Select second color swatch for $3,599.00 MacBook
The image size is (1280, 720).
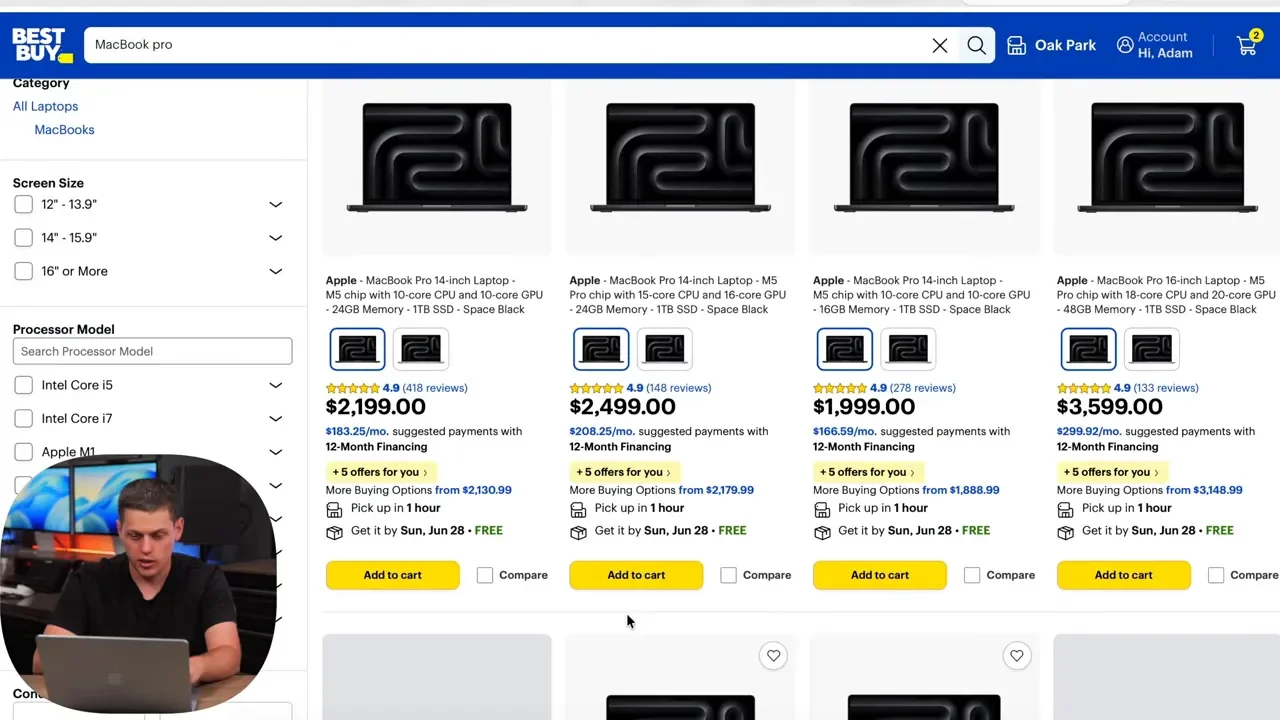click(1152, 349)
